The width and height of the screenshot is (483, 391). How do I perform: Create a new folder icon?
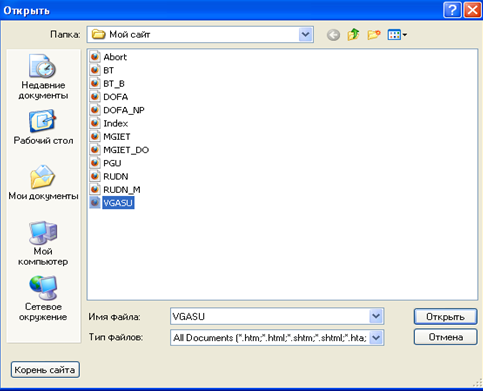pos(374,35)
